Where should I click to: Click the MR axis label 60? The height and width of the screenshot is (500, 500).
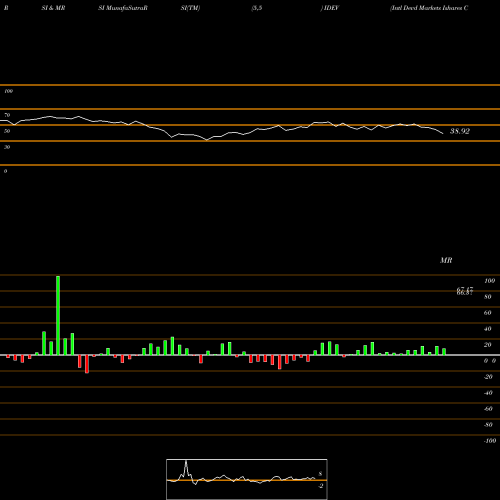point(488,313)
